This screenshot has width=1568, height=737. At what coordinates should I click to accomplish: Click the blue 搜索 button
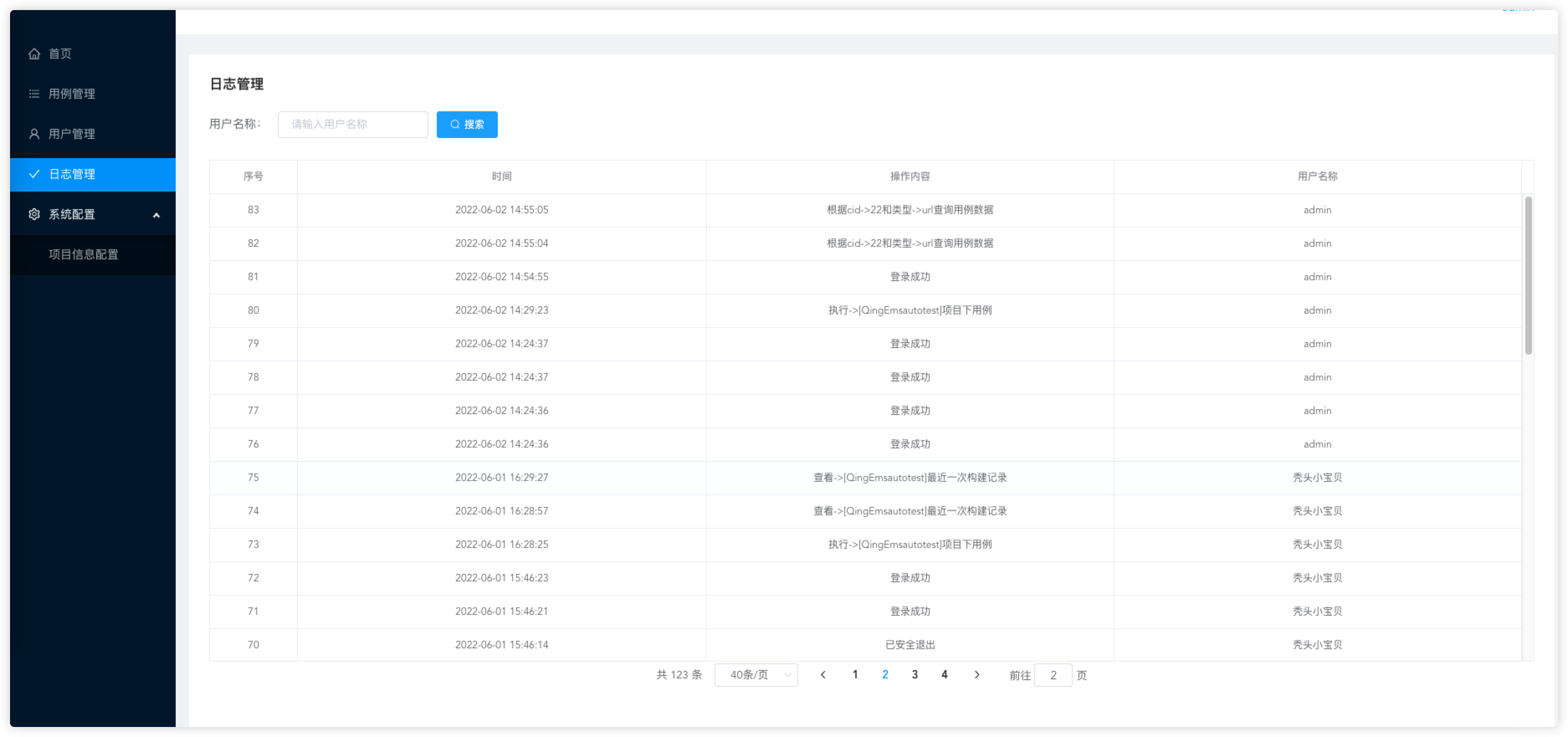coord(467,124)
